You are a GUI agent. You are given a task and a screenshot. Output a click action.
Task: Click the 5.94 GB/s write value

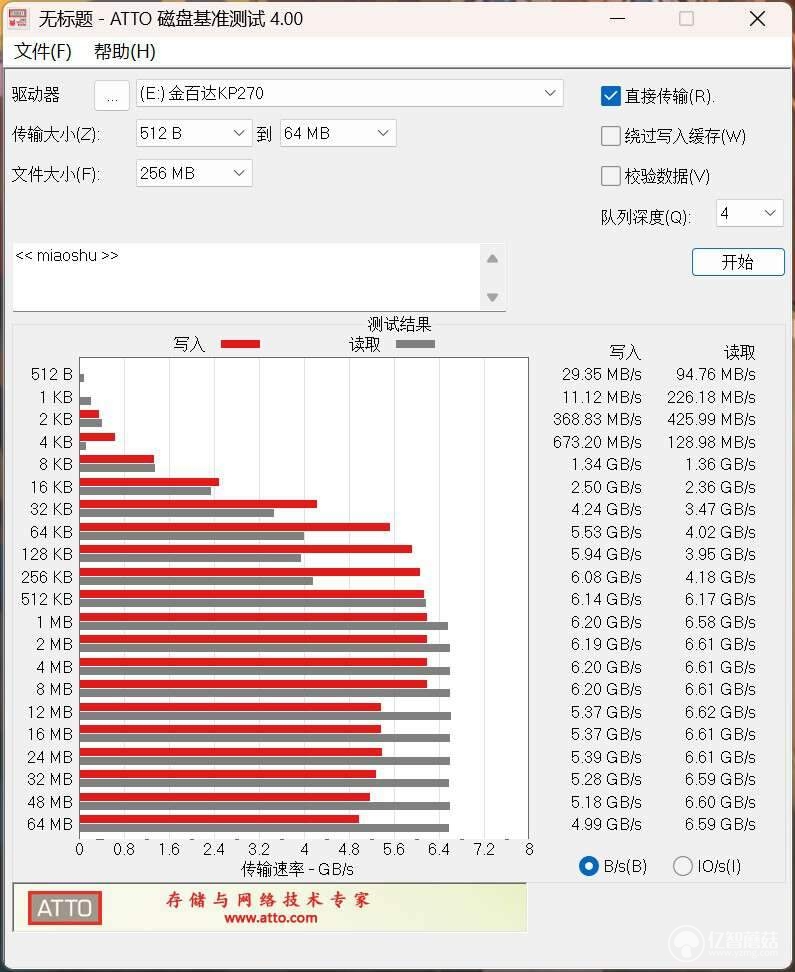point(606,554)
